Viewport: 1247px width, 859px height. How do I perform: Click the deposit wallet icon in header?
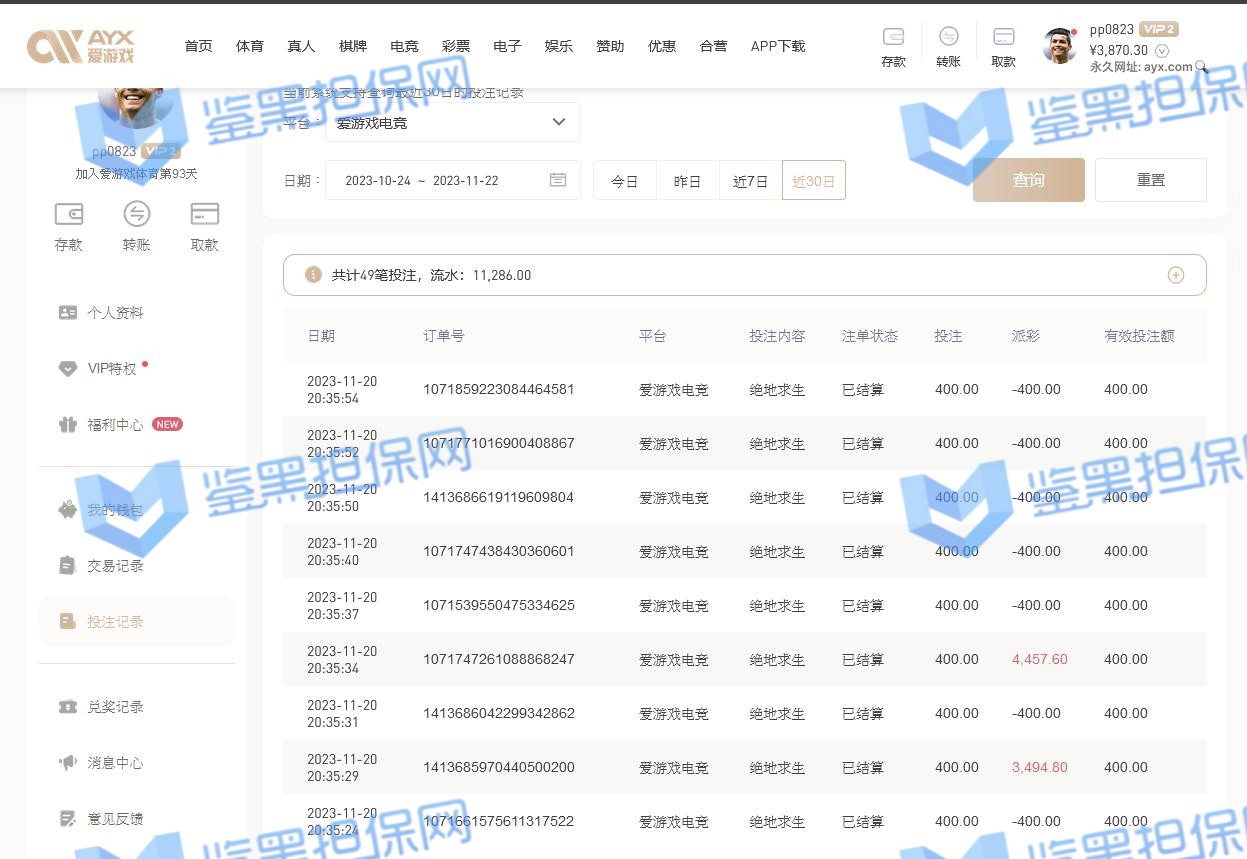point(893,37)
